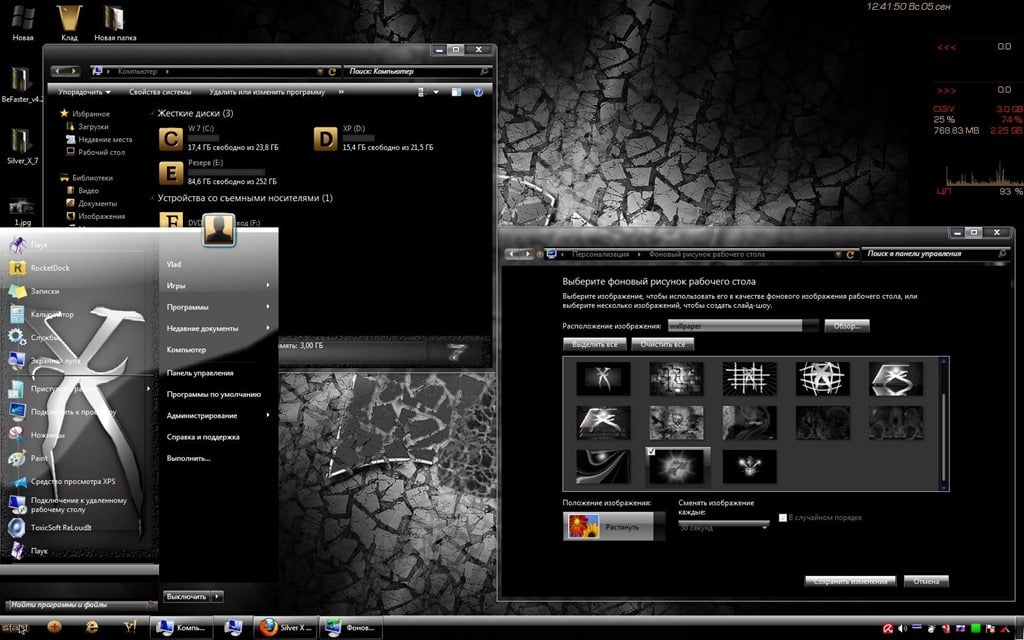1024x640 pixels.
Task: Select the Резерв (E:) drive icon
Action: coord(171,173)
